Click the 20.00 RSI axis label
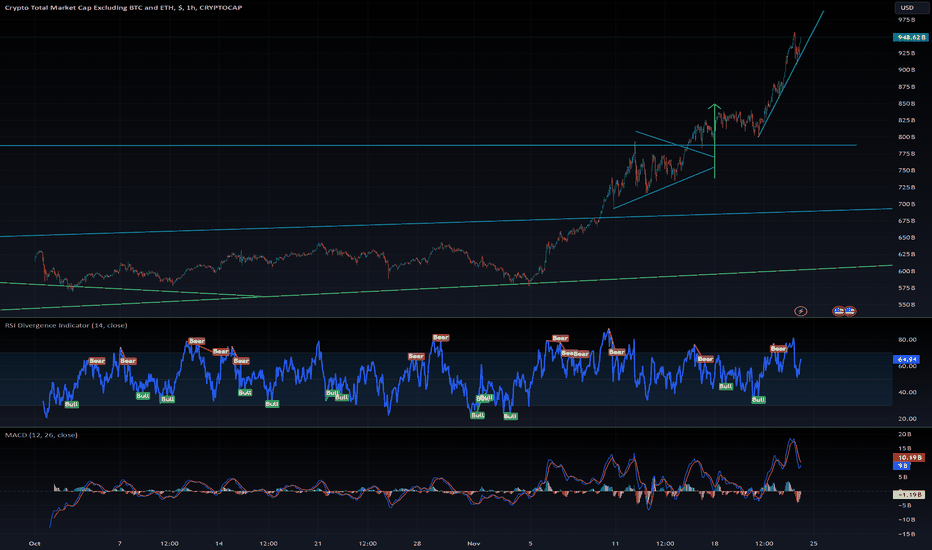This screenshot has width=932, height=550. coord(907,419)
